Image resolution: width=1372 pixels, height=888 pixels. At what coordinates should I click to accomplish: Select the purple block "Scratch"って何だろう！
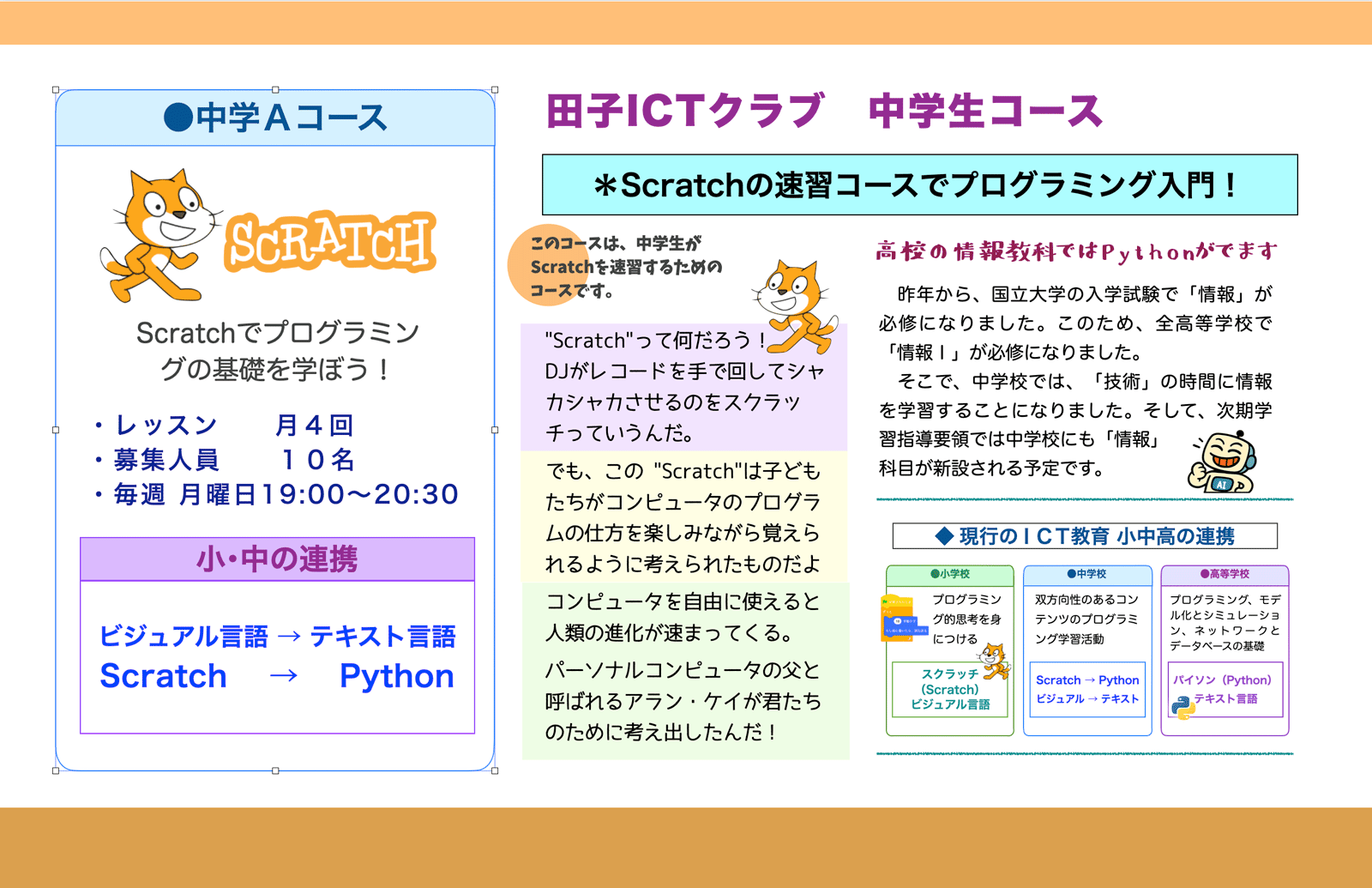(683, 386)
